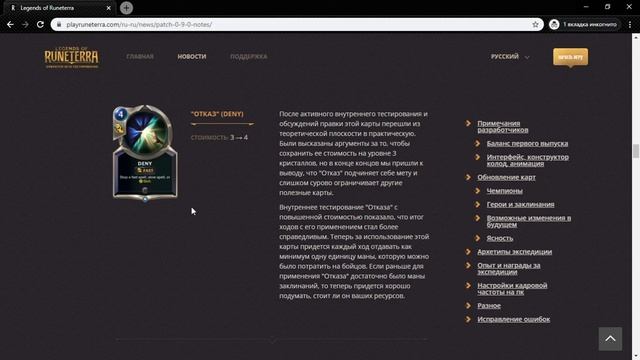
Task: Click the "ОТКАЗ" (DENY) heading
Action: click(217, 114)
